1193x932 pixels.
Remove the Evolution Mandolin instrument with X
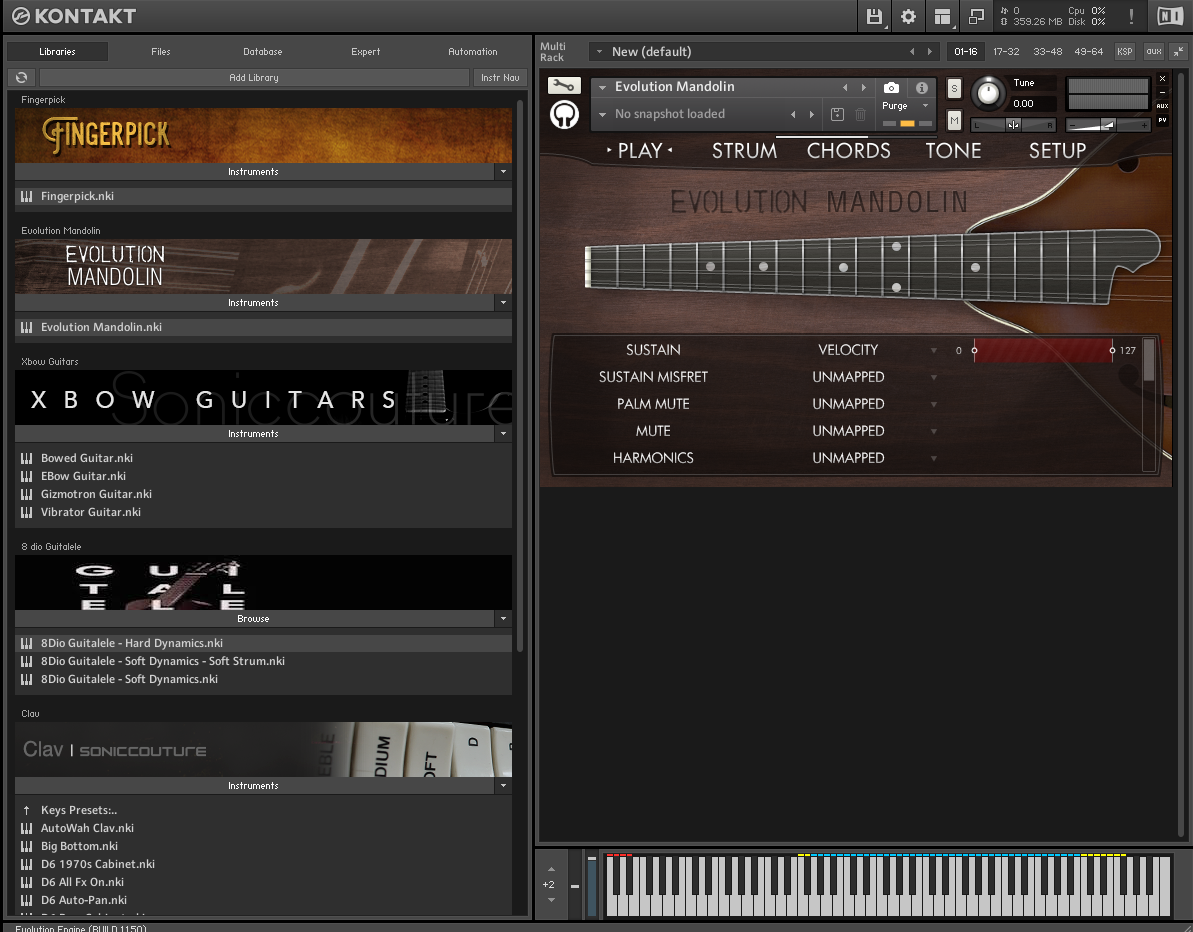pyautogui.click(x=1163, y=78)
